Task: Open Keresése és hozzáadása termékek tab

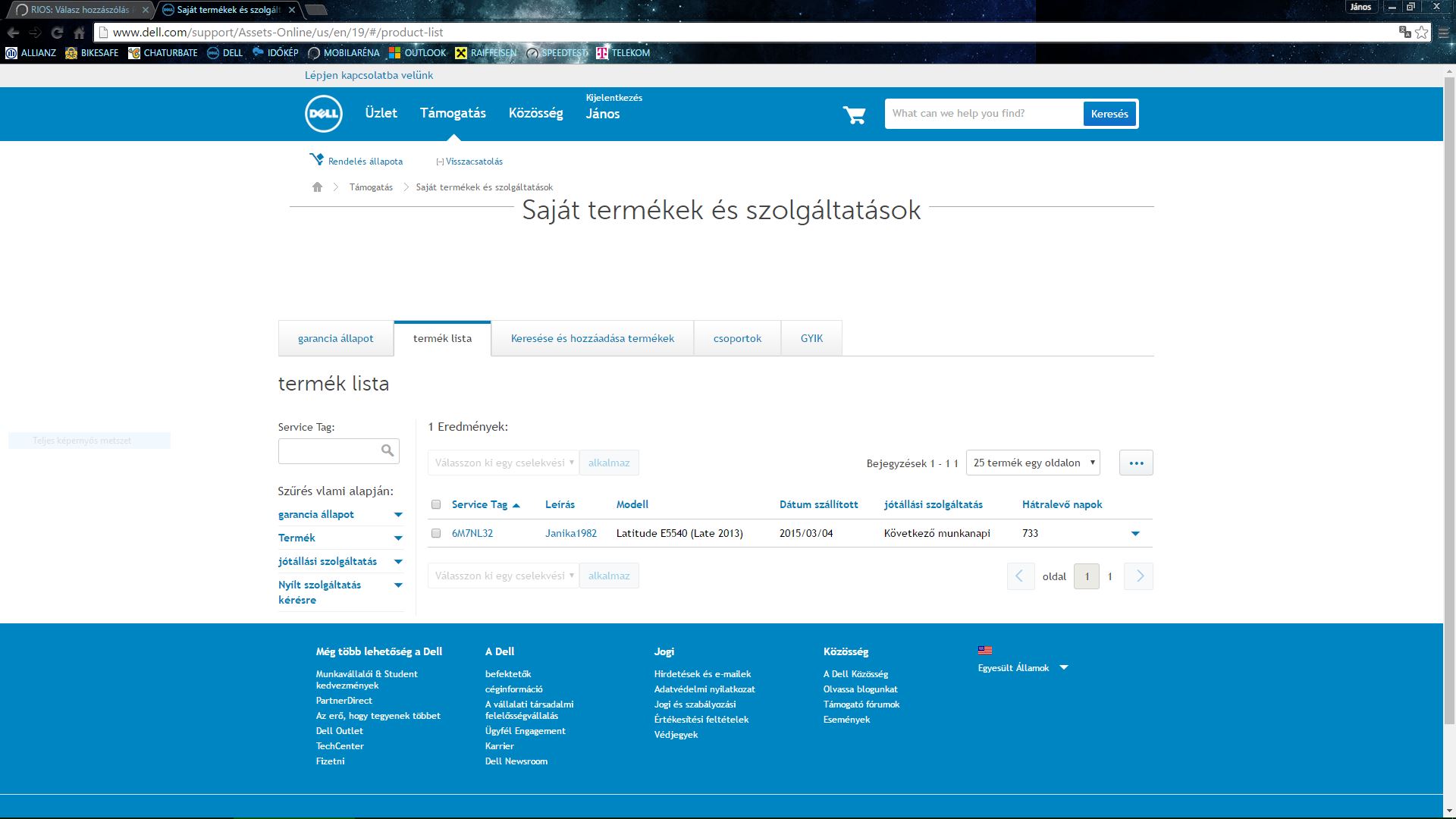Action: (592, 338)
